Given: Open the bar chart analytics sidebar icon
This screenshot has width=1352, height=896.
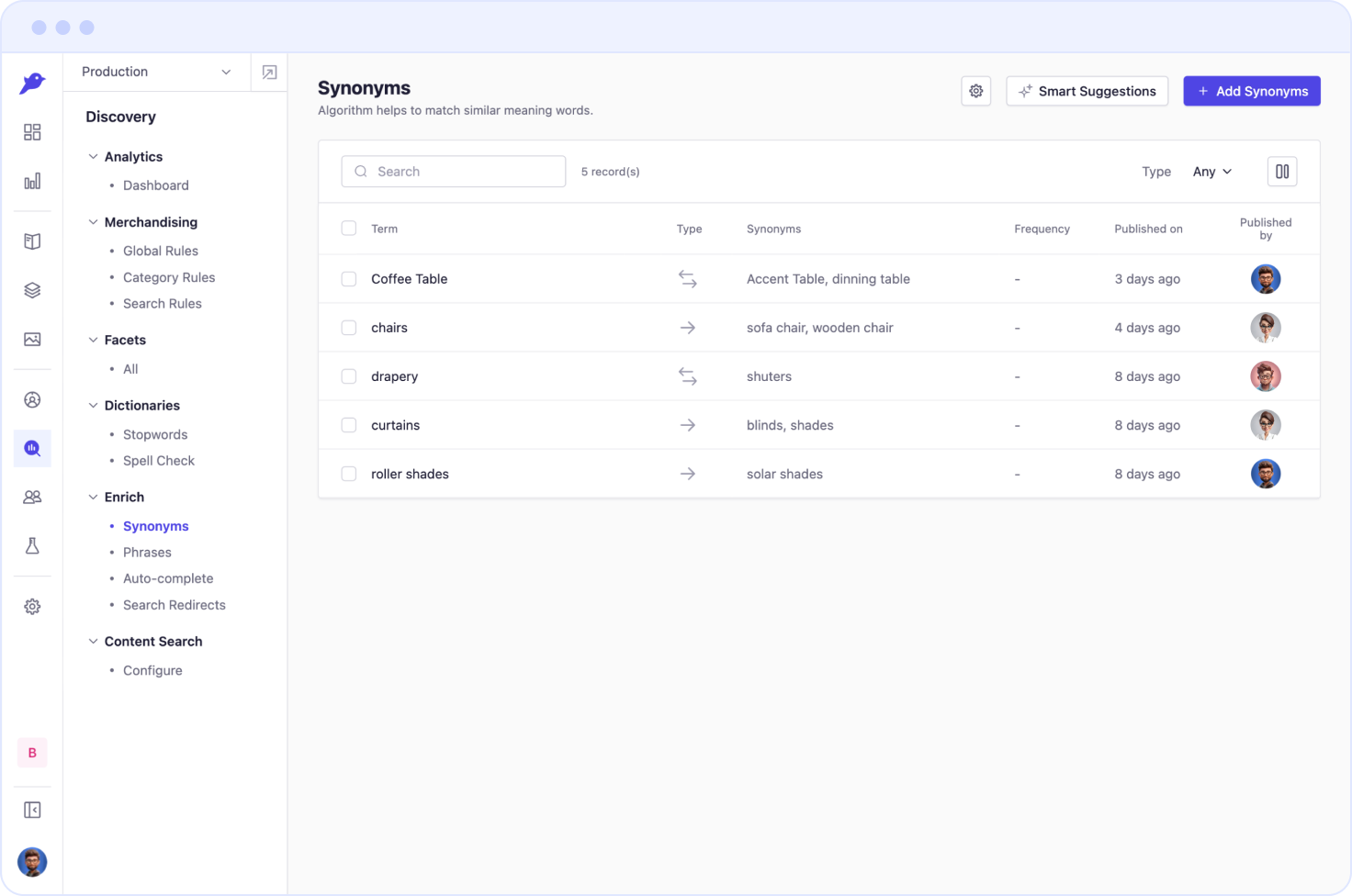Looking at the screenshot, I should [32, 181].
